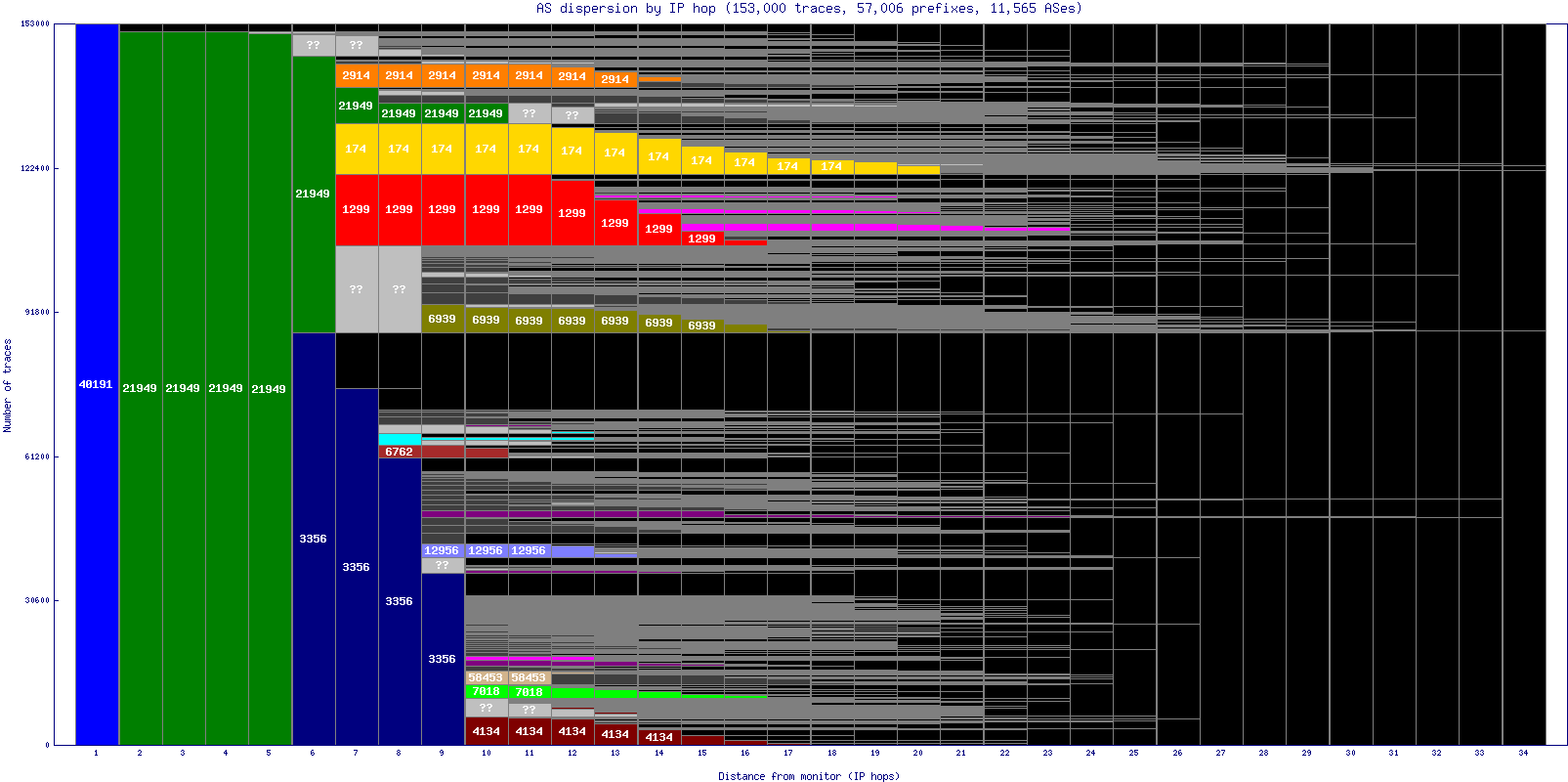The image size is (1568, 782).
Task: Select the yellow 174 block at hop 16
Action: pyautogui.click(x=745, y=162)
